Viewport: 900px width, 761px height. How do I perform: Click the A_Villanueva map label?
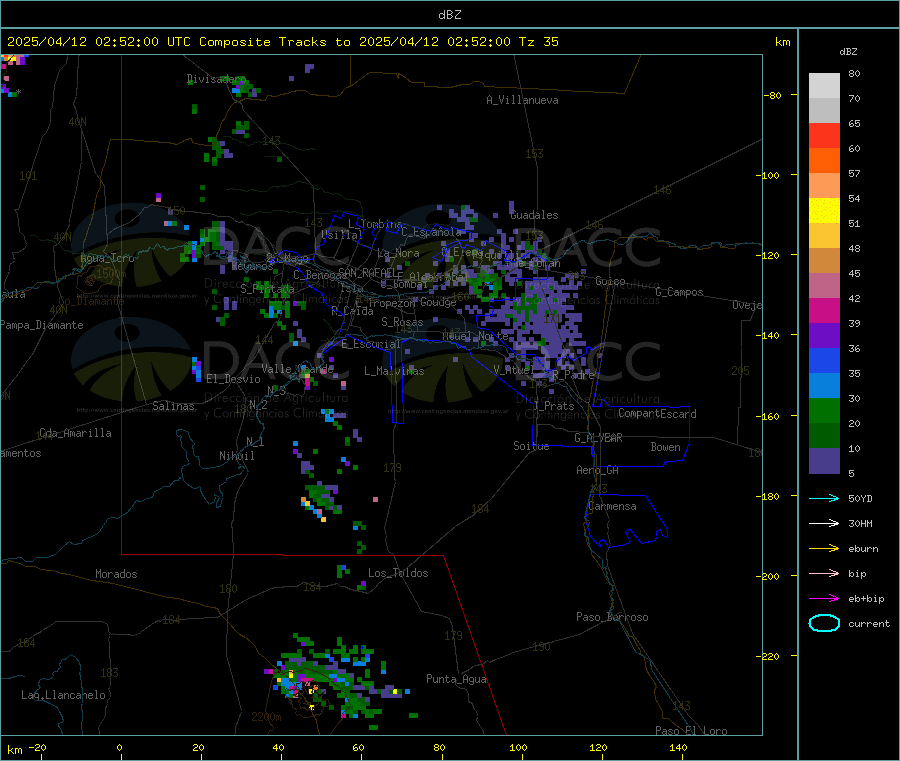[x=522, y=100]
